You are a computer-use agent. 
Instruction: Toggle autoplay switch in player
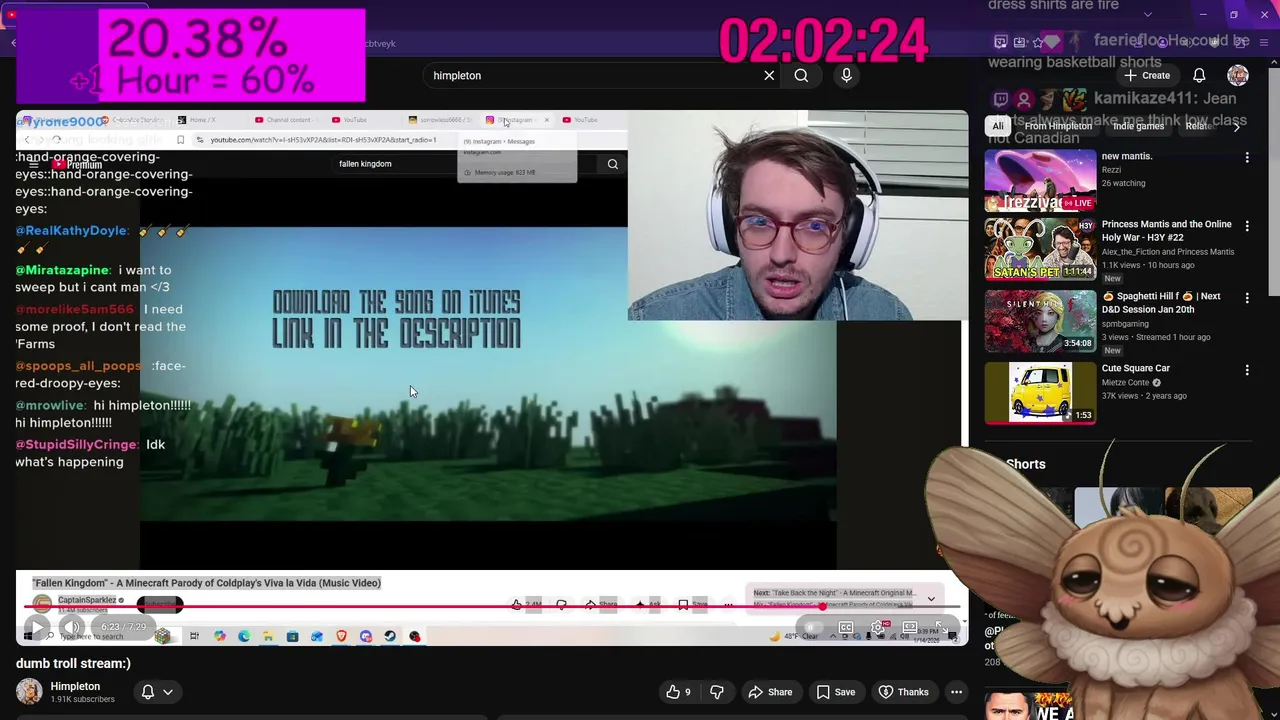tap(812, 628)
